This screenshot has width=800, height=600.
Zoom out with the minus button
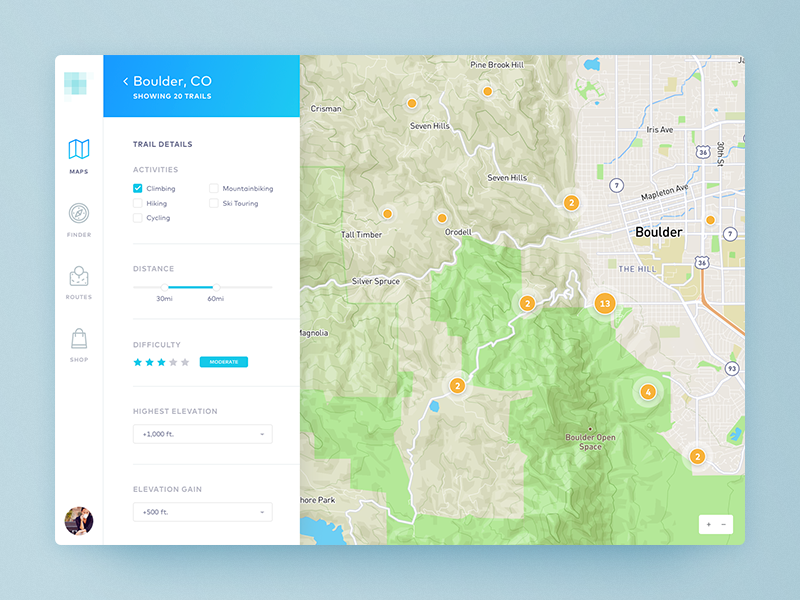(x=724, y=524)
